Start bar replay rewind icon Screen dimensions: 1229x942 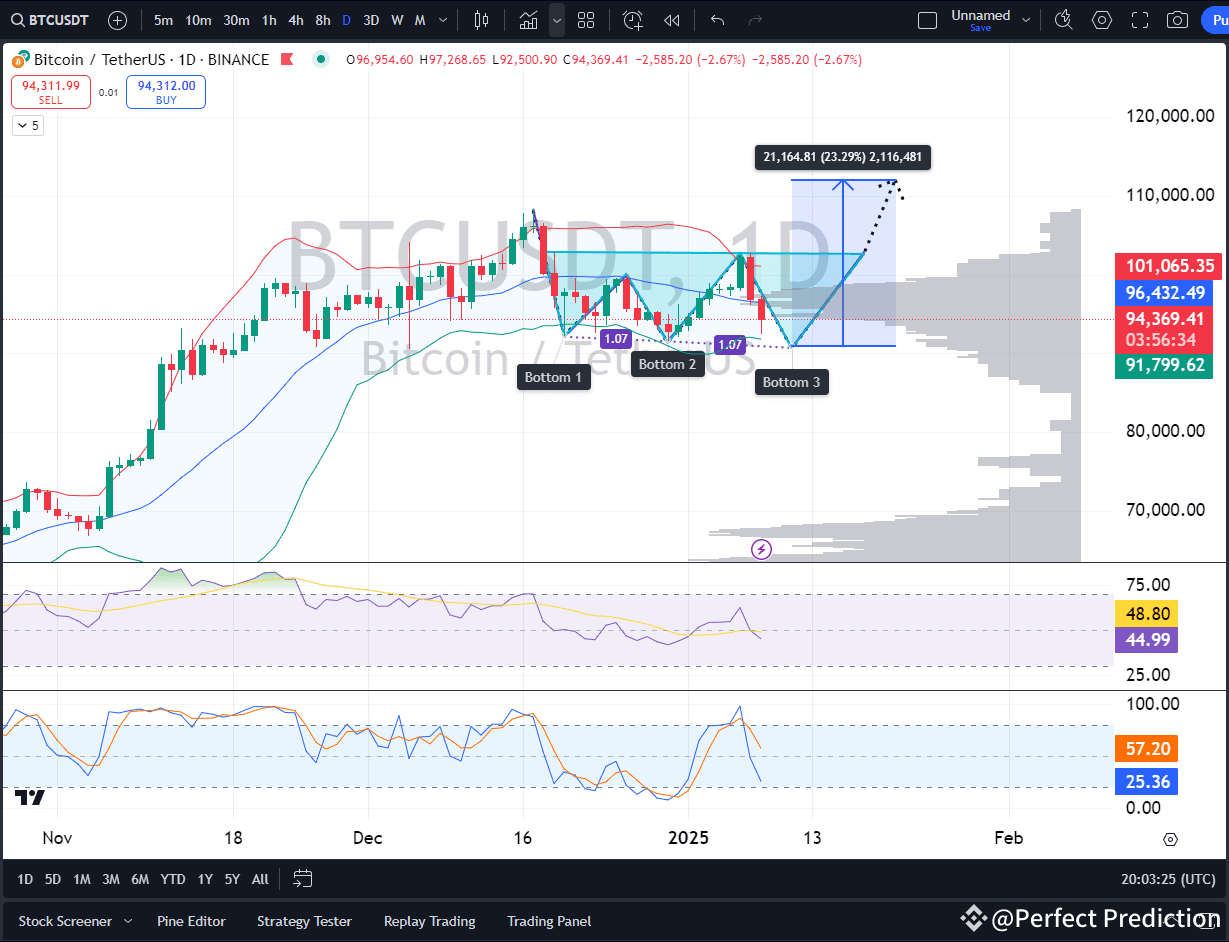[x=672, y=20]
